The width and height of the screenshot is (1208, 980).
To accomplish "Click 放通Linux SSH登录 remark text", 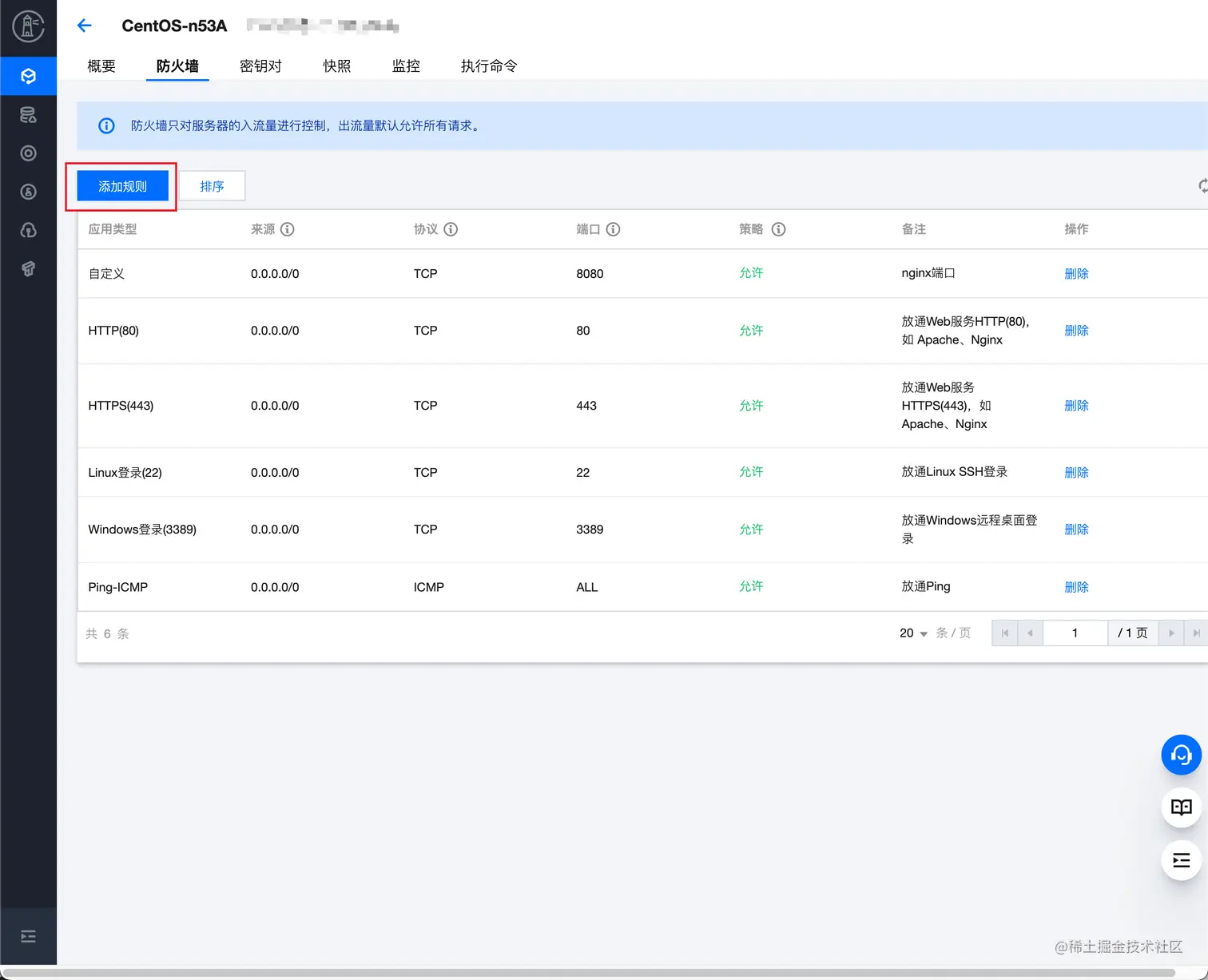I will (955, 472).
